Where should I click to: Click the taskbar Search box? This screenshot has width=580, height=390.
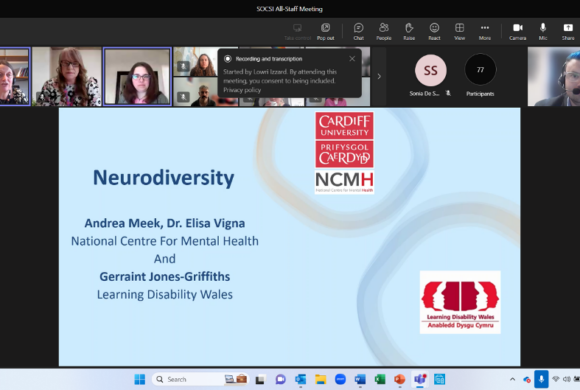click(x=200, y=379)
